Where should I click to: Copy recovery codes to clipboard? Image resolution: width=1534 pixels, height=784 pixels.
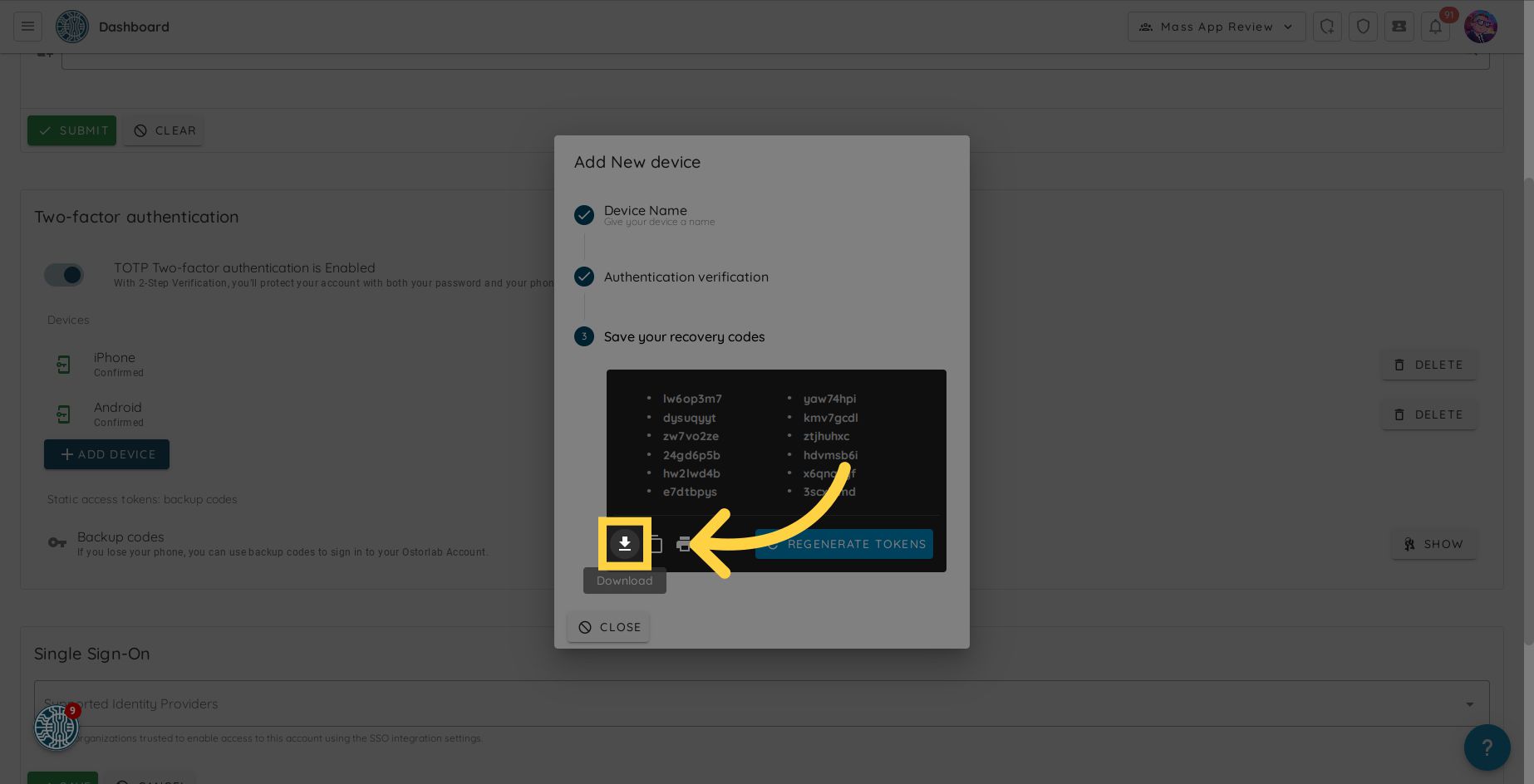coord(656,544)
